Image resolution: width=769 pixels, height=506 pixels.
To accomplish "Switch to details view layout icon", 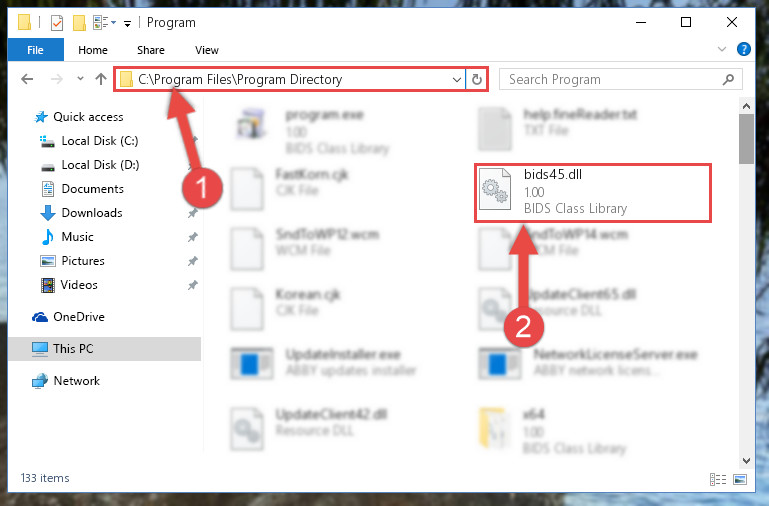I will point(718,479).
